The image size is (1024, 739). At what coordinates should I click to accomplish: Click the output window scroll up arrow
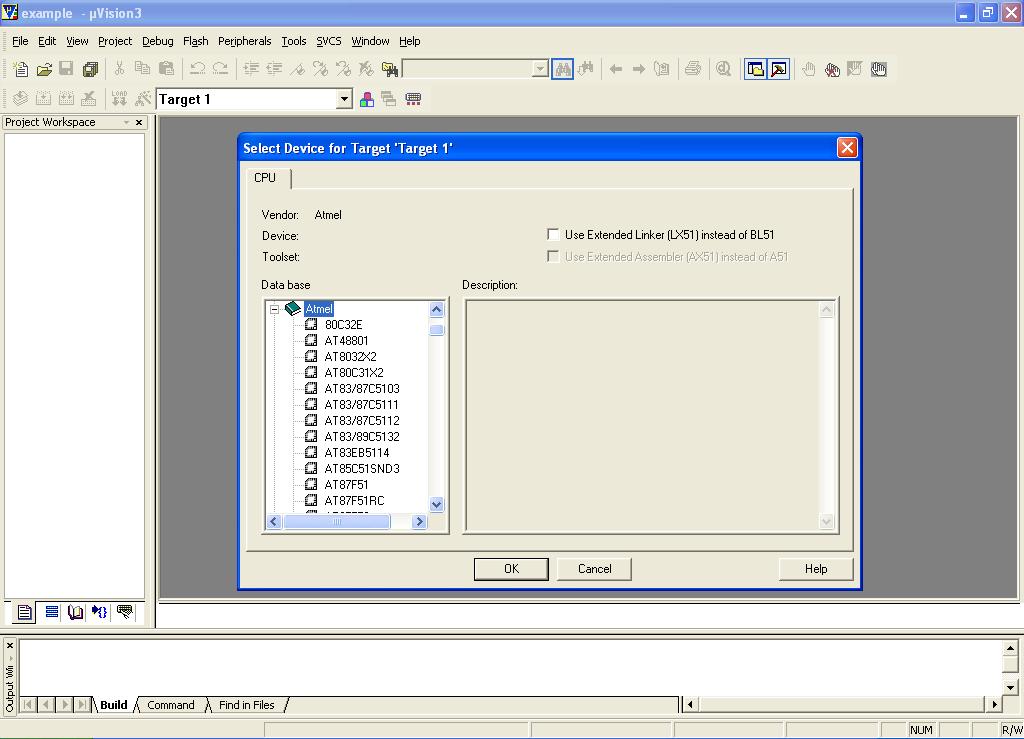1010,648
